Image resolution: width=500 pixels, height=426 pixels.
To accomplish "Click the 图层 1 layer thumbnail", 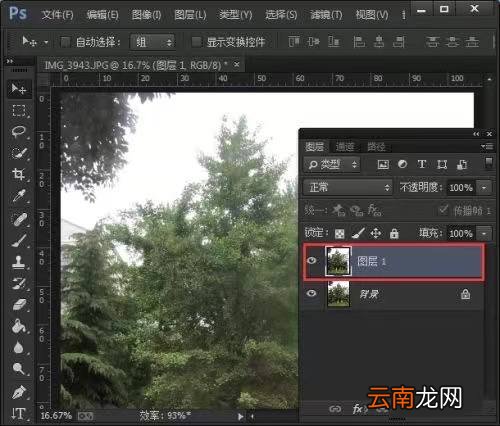I will point(338,261).
